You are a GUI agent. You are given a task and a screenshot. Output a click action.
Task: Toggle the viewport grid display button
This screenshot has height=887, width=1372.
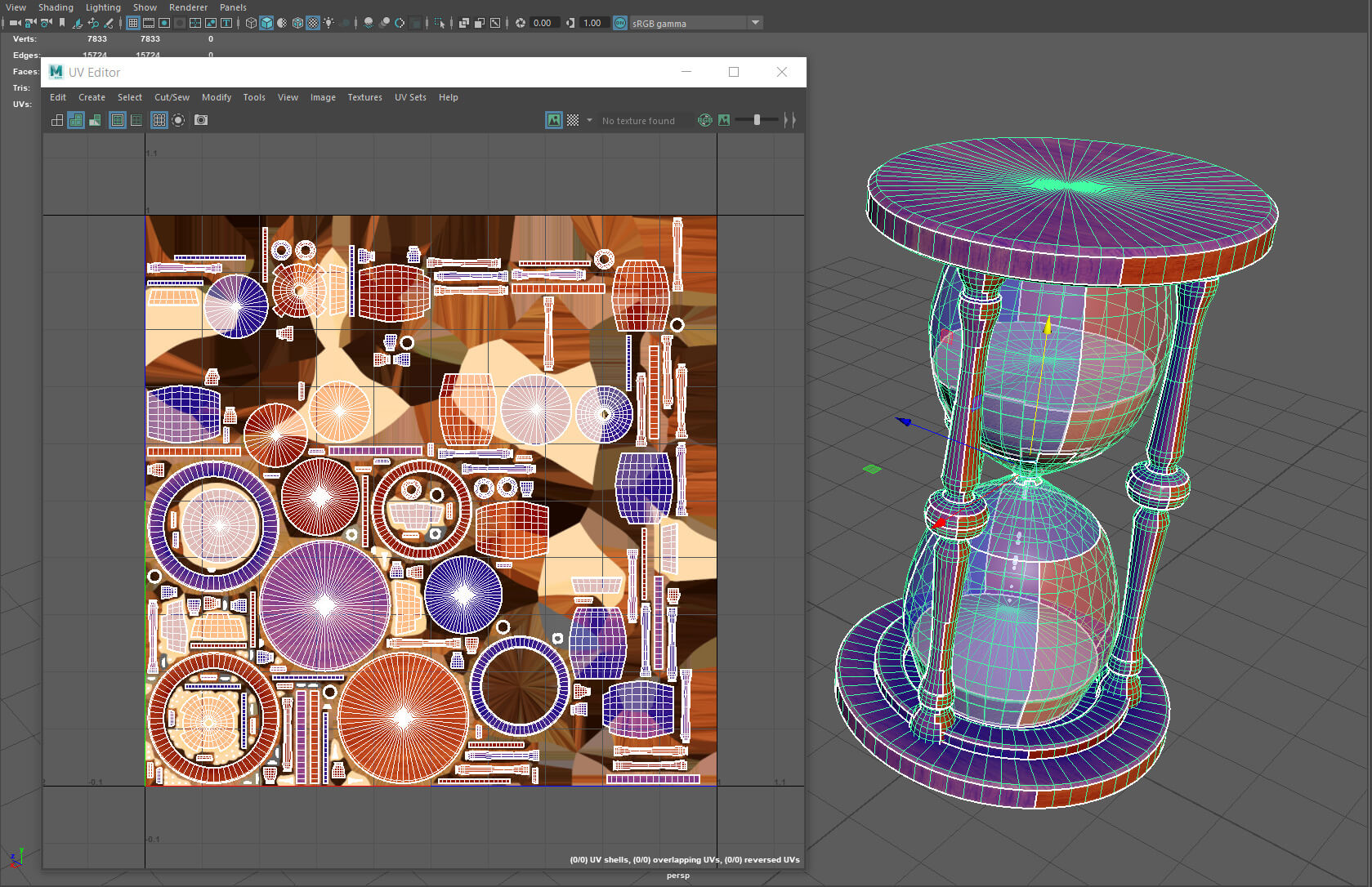133,23
